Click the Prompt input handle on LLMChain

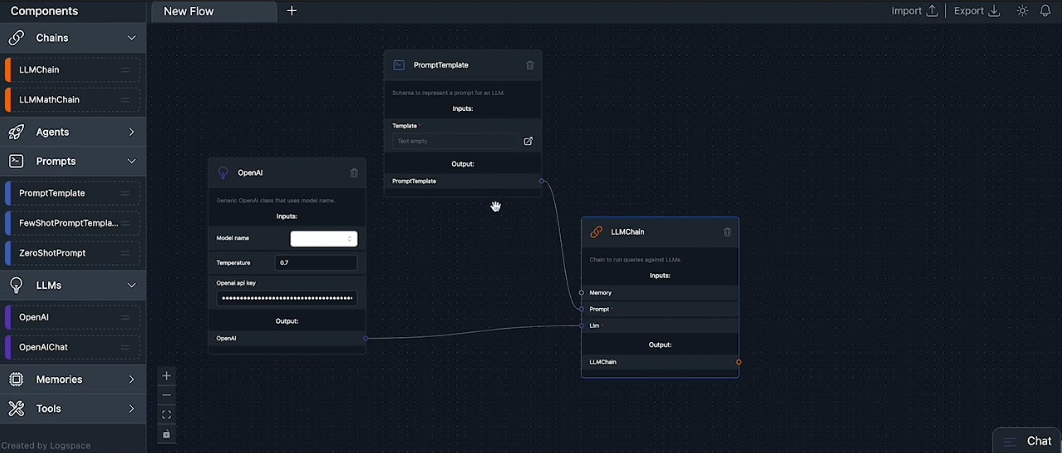tap(581, 309)
